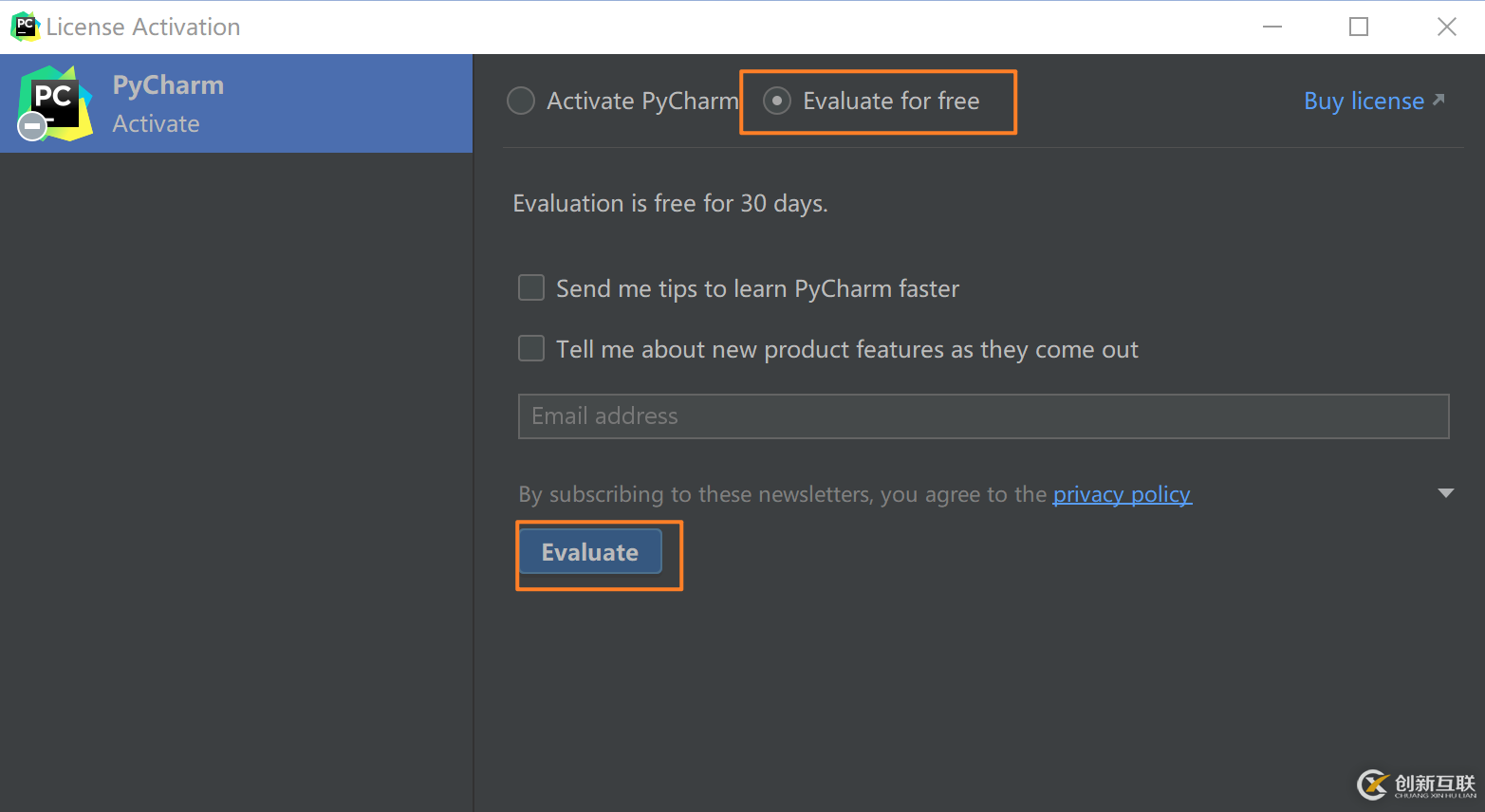Check Tell me about new product features

click(531, 348)
